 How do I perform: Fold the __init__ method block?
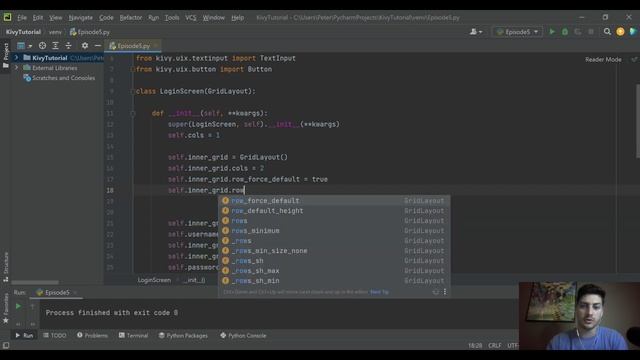click(x=133, y=113)
